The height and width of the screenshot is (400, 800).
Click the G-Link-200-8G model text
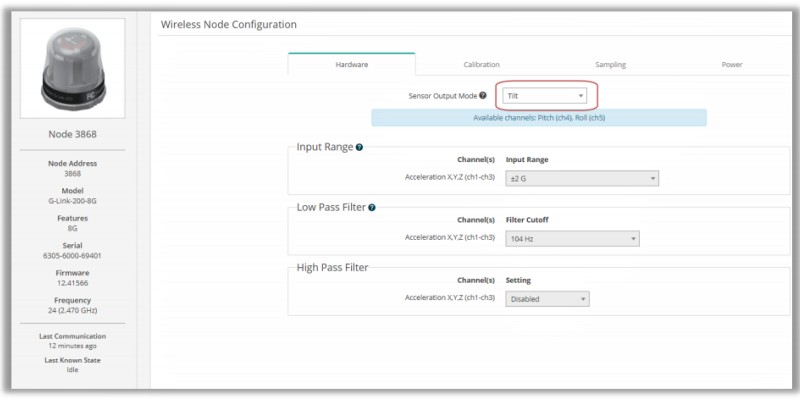tap(72, 201)
